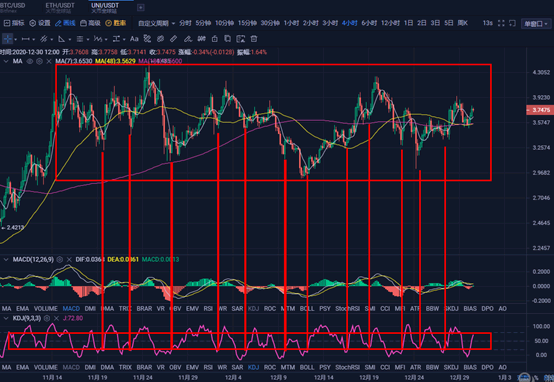Click the ruler tool icon
The height and width of the screenshot is (382, 554).
173,39
